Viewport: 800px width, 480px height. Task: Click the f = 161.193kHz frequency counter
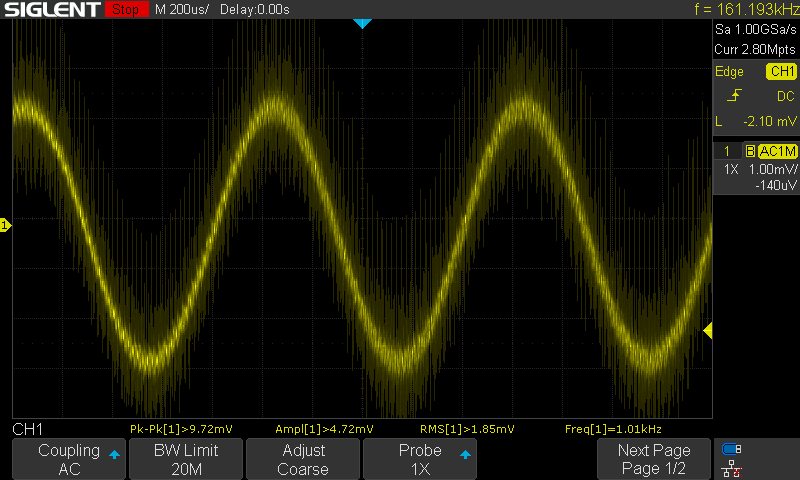(746, 9)
